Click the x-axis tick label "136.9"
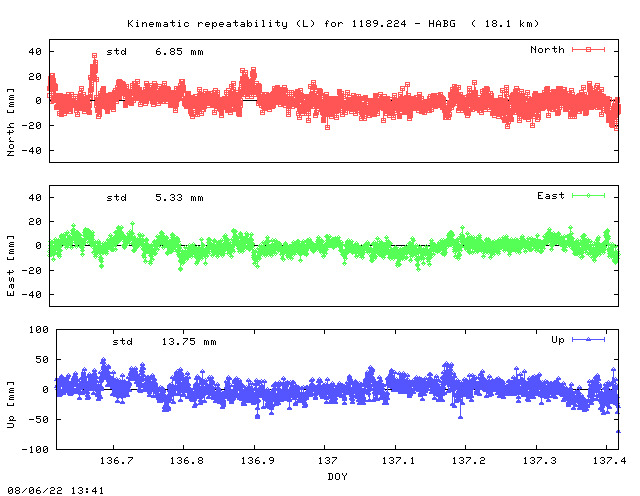 257,460
